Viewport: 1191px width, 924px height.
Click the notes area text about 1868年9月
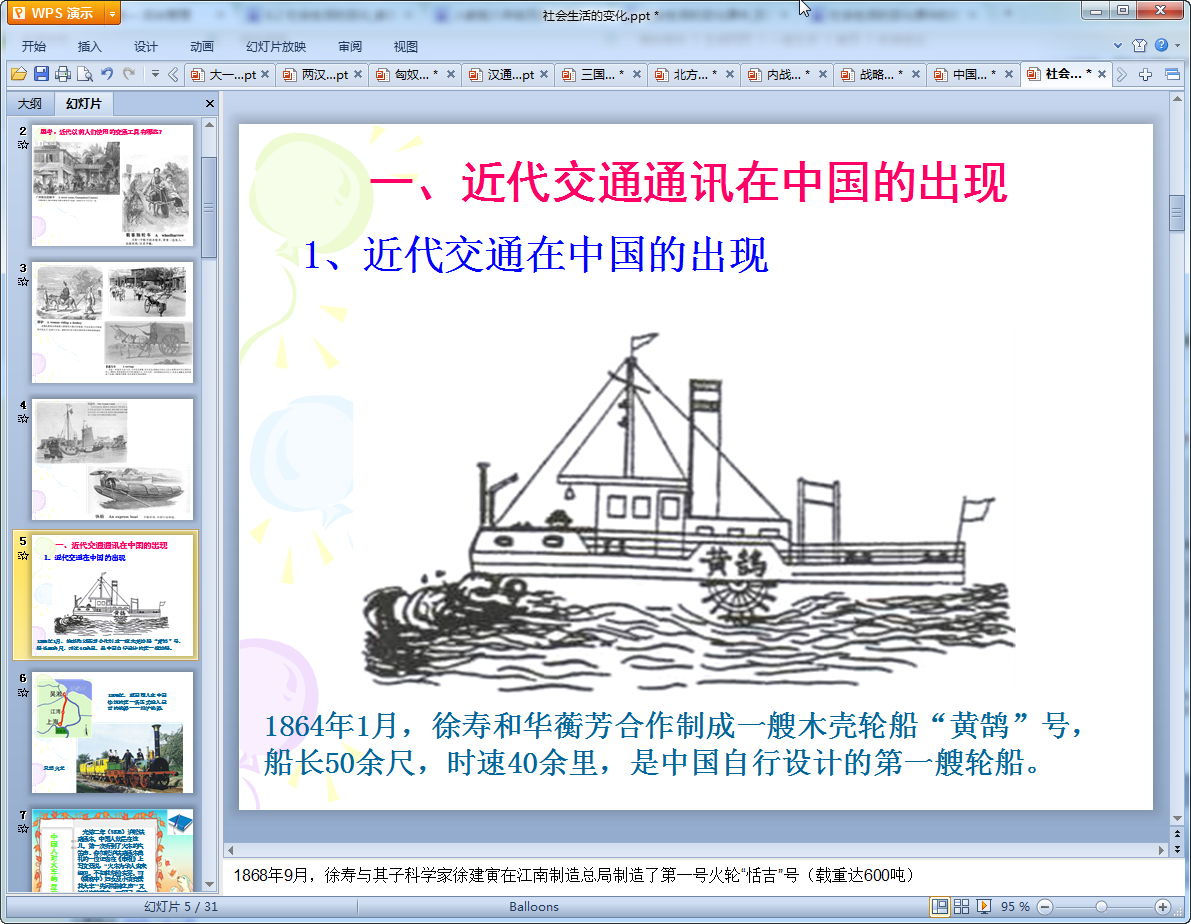coord(573,875)
